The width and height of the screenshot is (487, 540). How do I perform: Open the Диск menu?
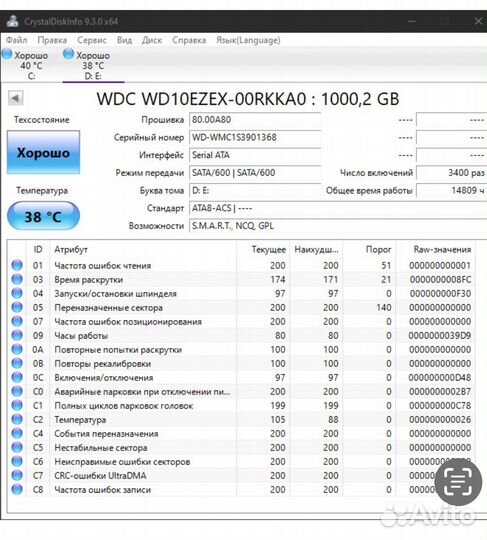tap(152, 40)
